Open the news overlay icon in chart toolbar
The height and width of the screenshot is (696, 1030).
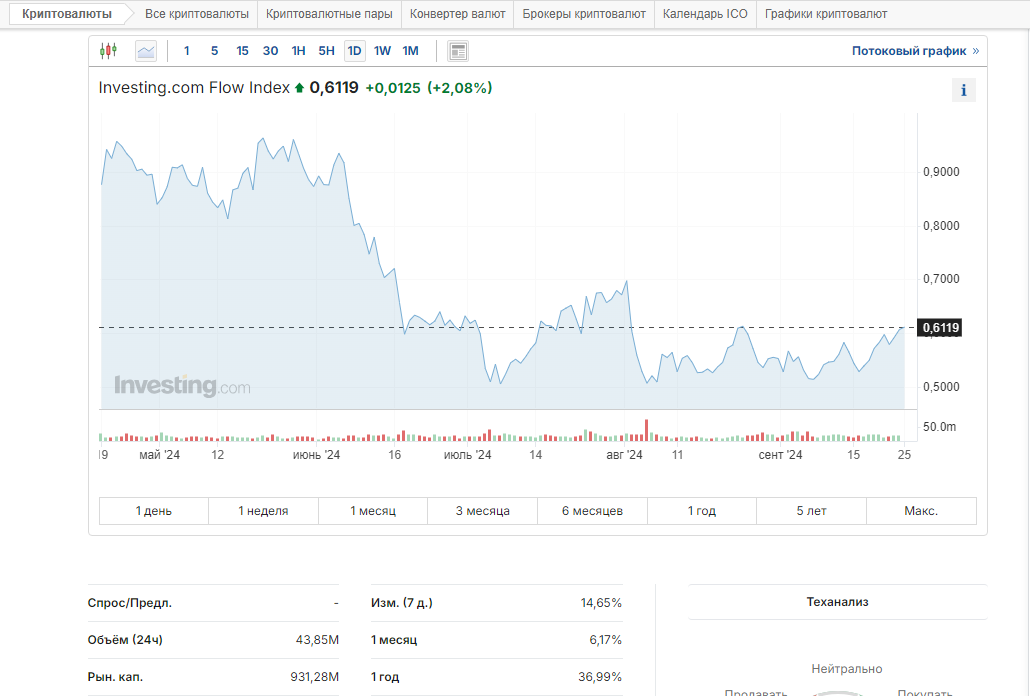(x=458, y=51)
